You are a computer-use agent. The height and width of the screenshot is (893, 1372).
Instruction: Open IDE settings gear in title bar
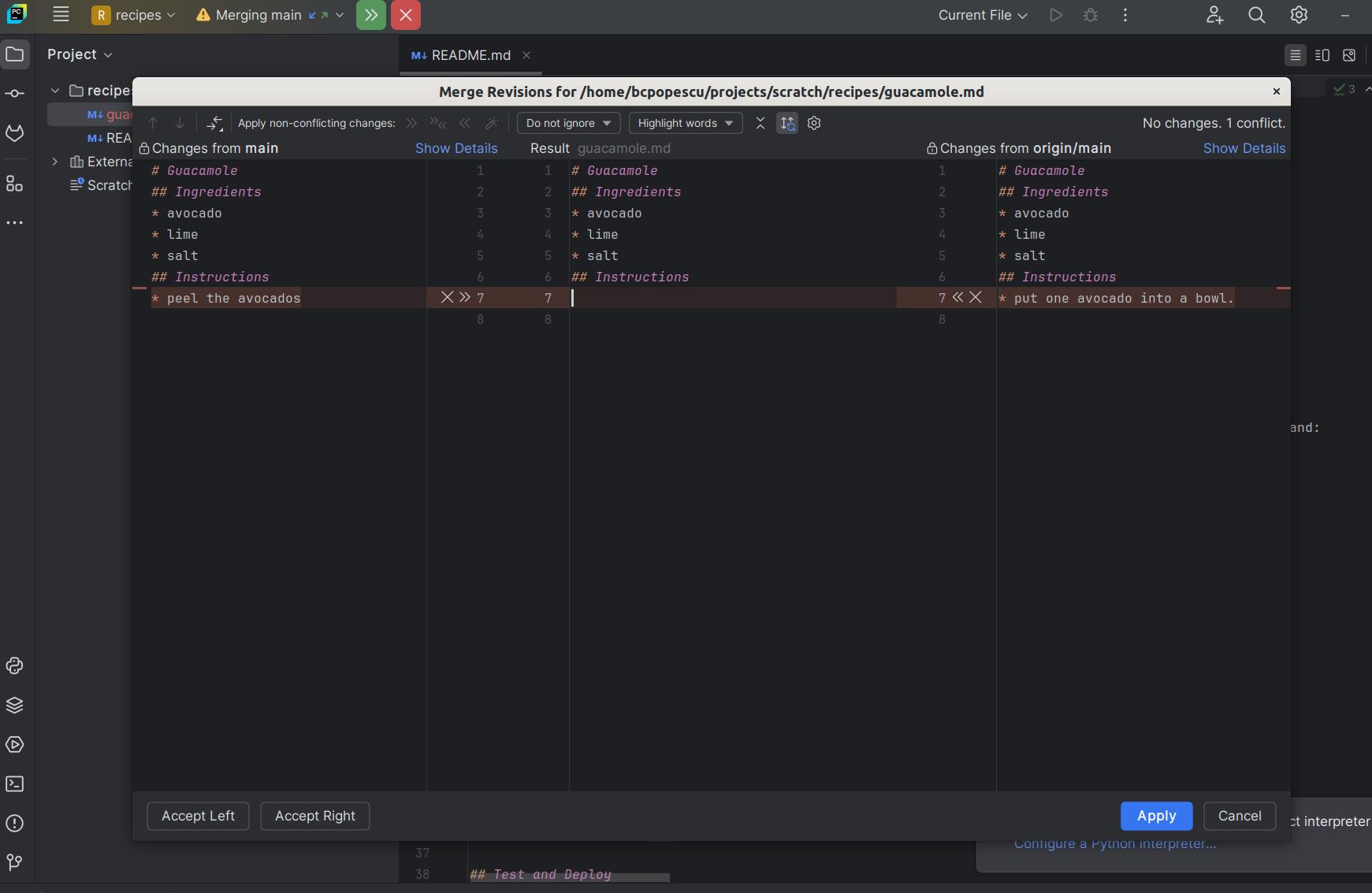pos(1299,15)
